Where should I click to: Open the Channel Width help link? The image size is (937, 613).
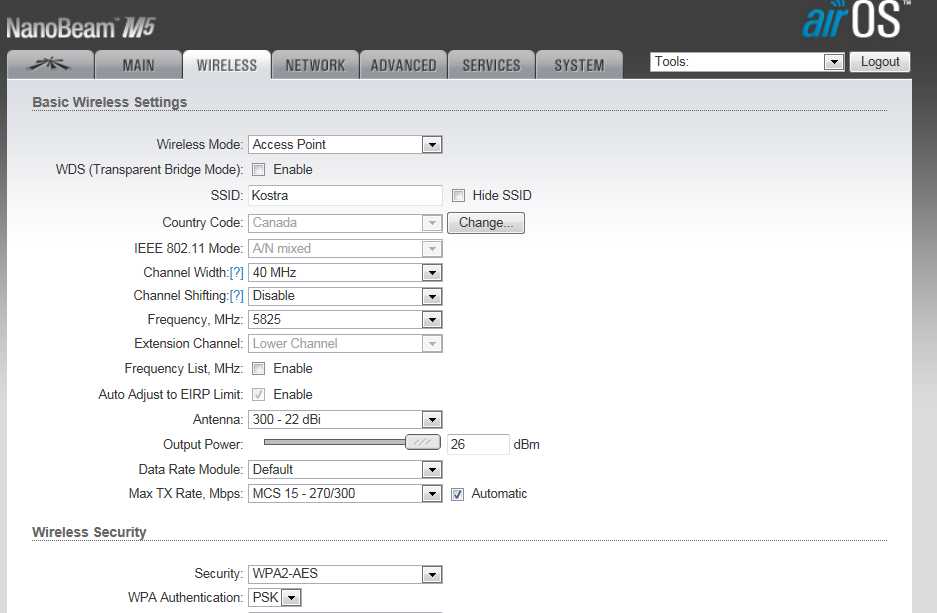(x=237, y=272)
